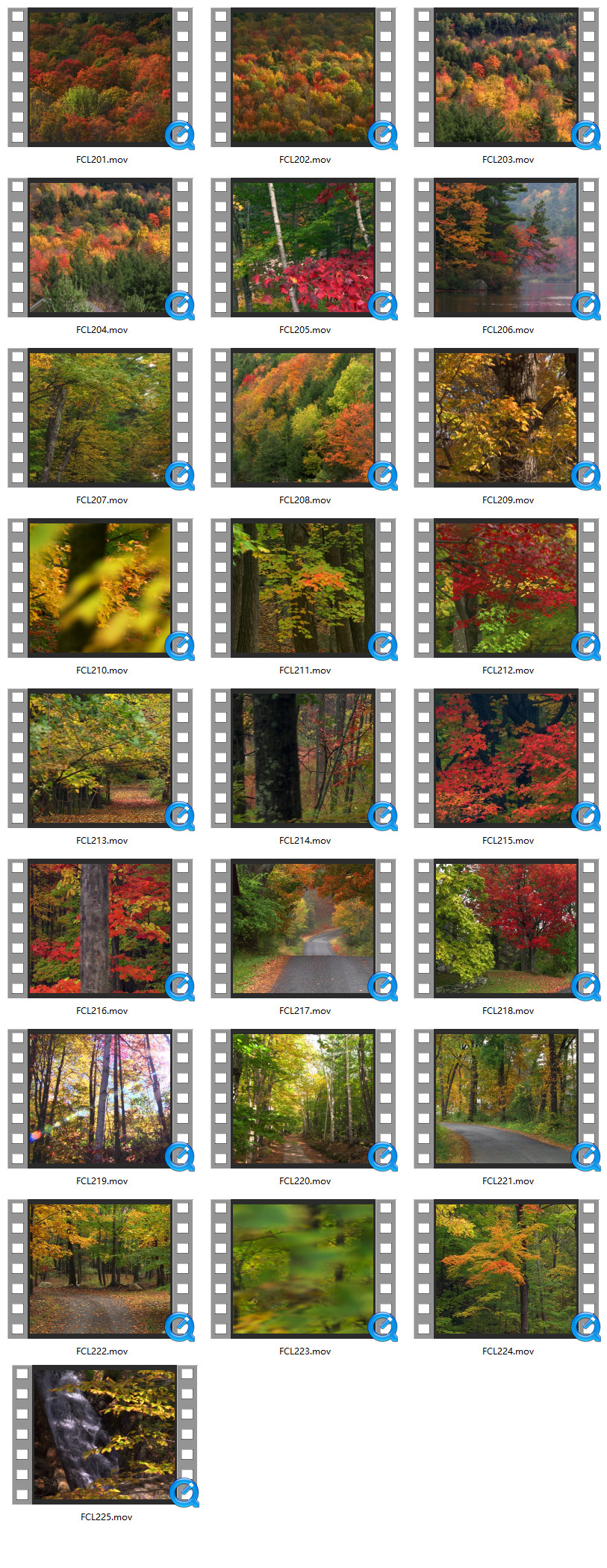Select the FCL216.mov video thumbnail
This screenshot has width=607, height=1568.
[100, 928]
